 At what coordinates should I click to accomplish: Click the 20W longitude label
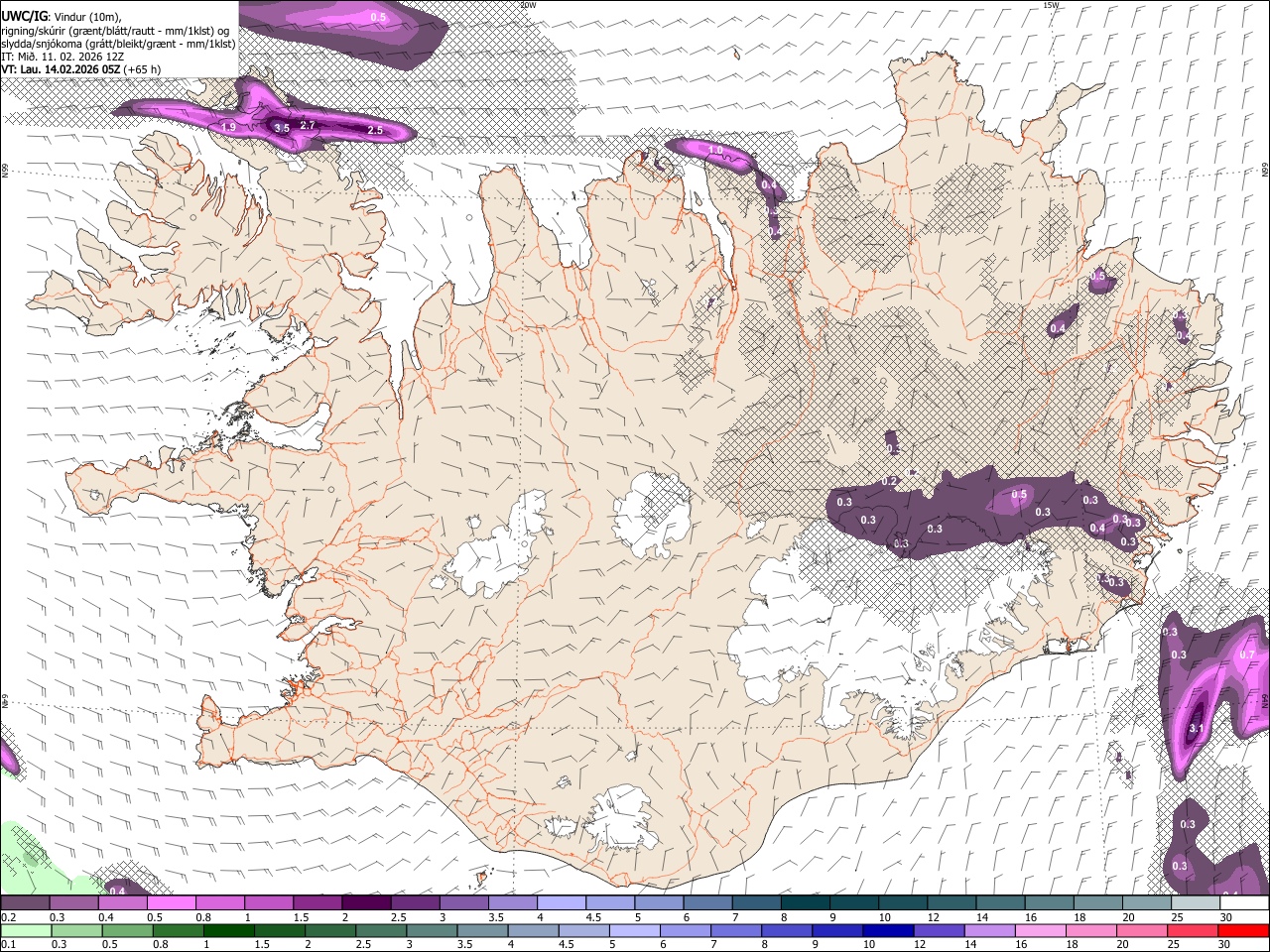[x=528, y=5]
